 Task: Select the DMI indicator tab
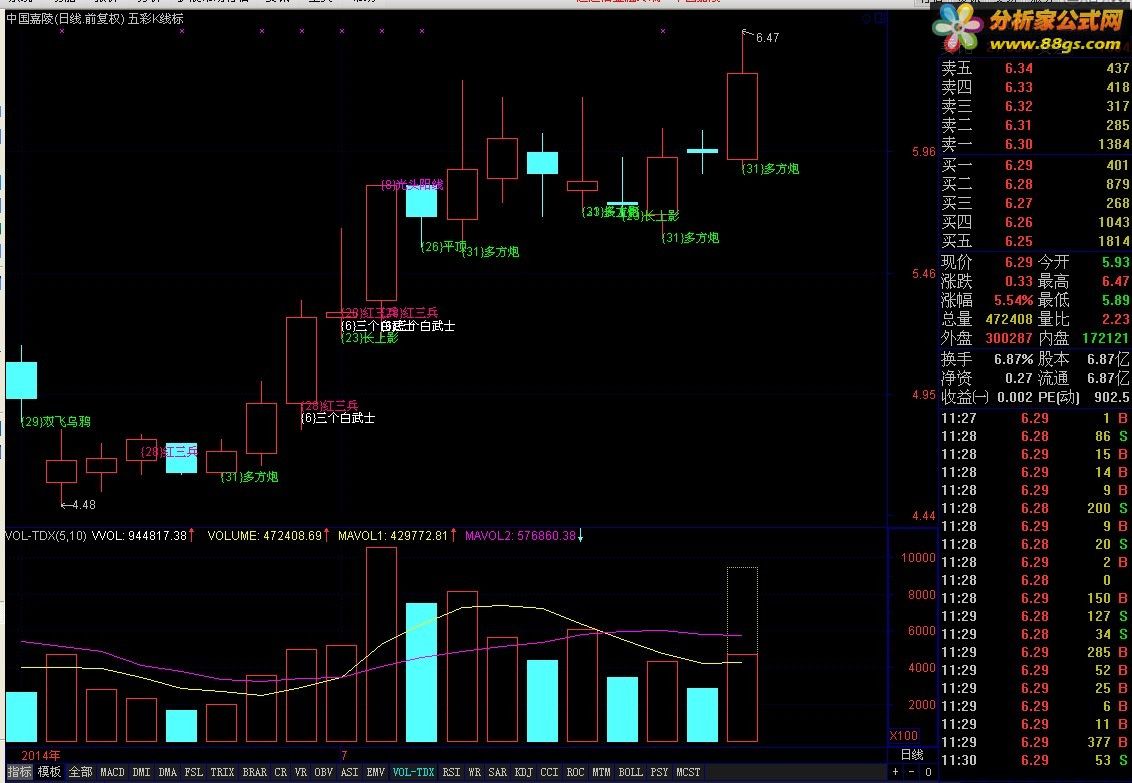point(142,772)
